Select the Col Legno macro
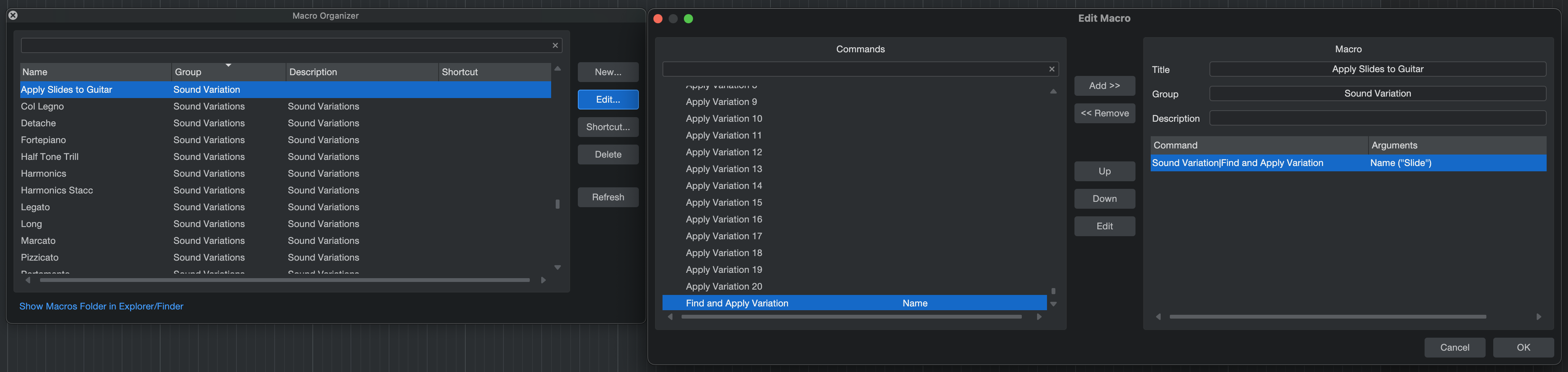 click(285, 106)
